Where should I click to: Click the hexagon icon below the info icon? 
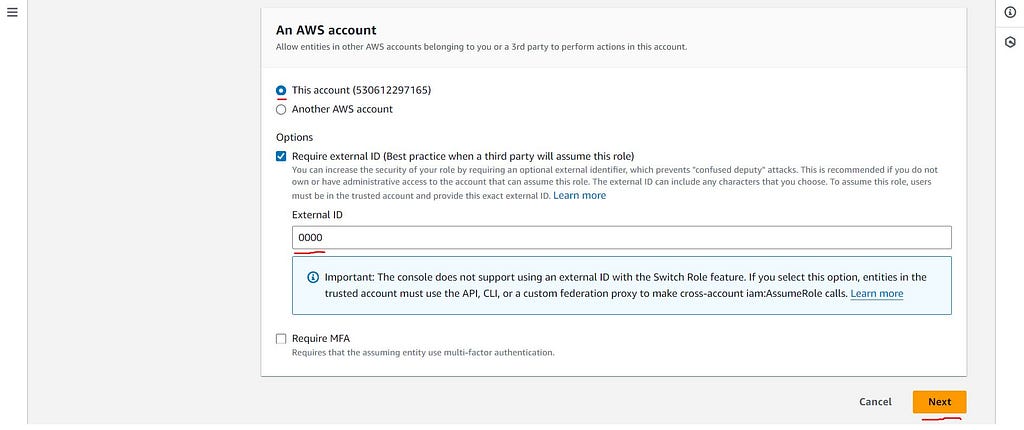(x=1010, y=42)
